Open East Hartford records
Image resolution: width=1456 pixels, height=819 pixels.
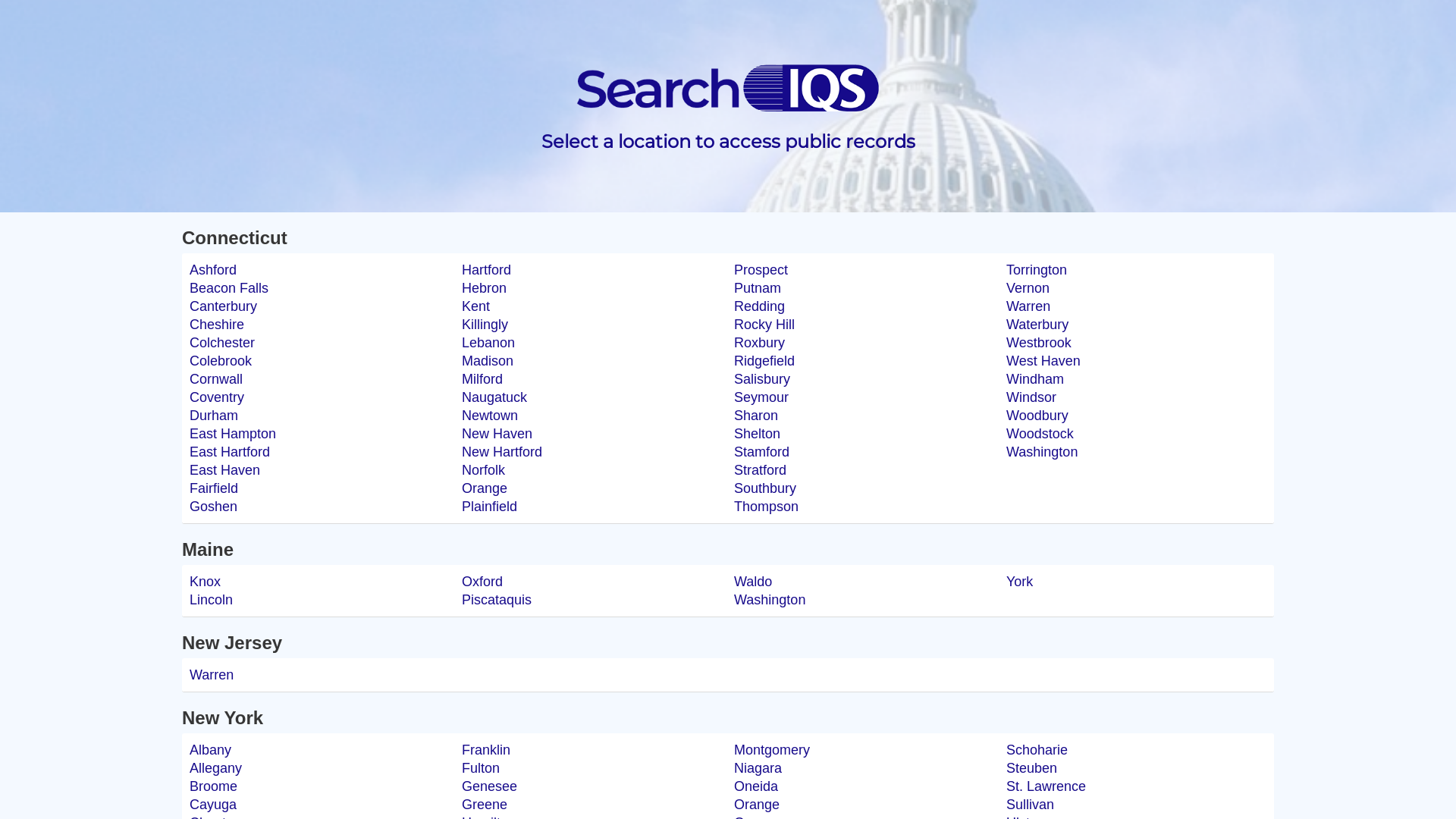pyautogui.click(x=230, y=452)
